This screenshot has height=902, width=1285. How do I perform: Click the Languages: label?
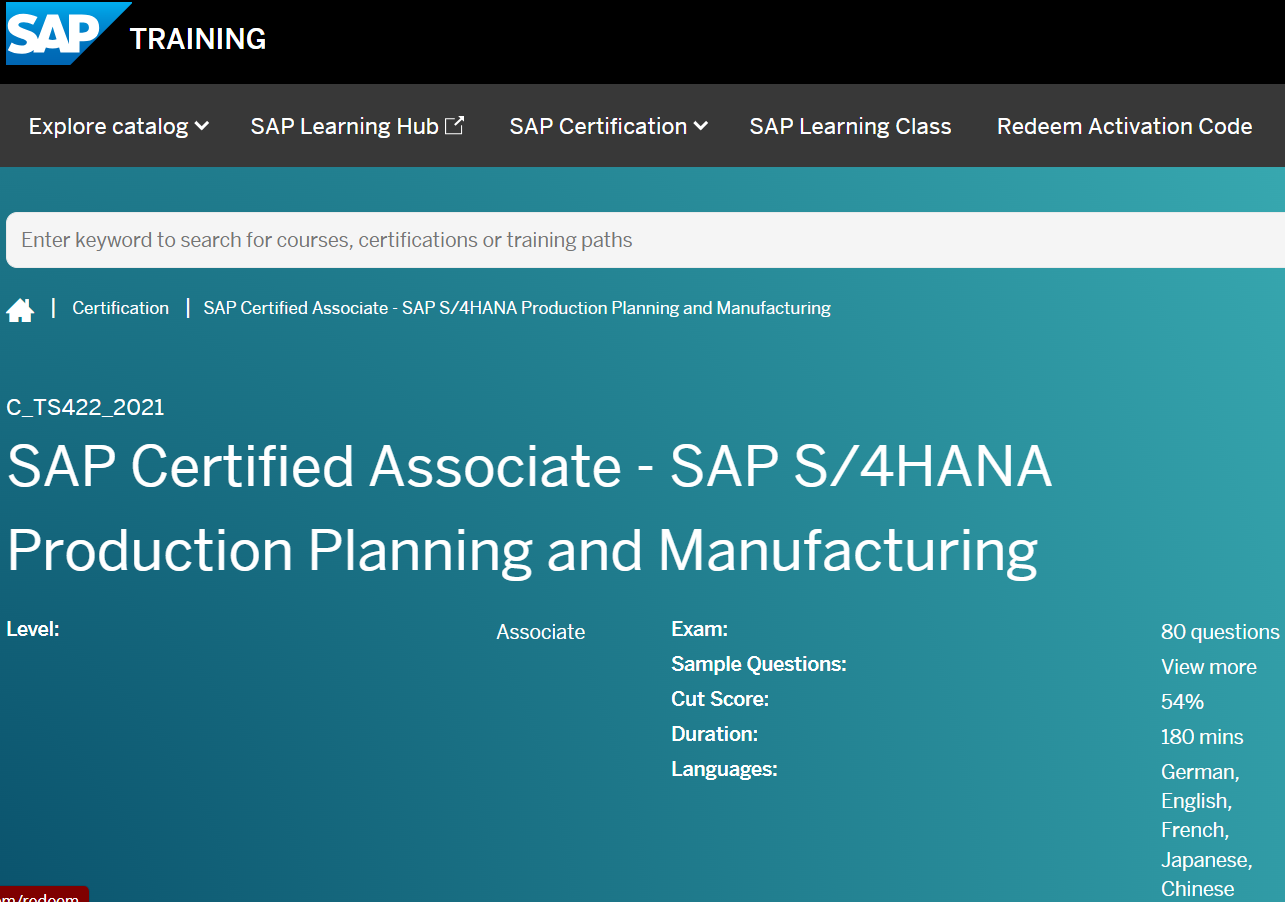pos(724,769)
